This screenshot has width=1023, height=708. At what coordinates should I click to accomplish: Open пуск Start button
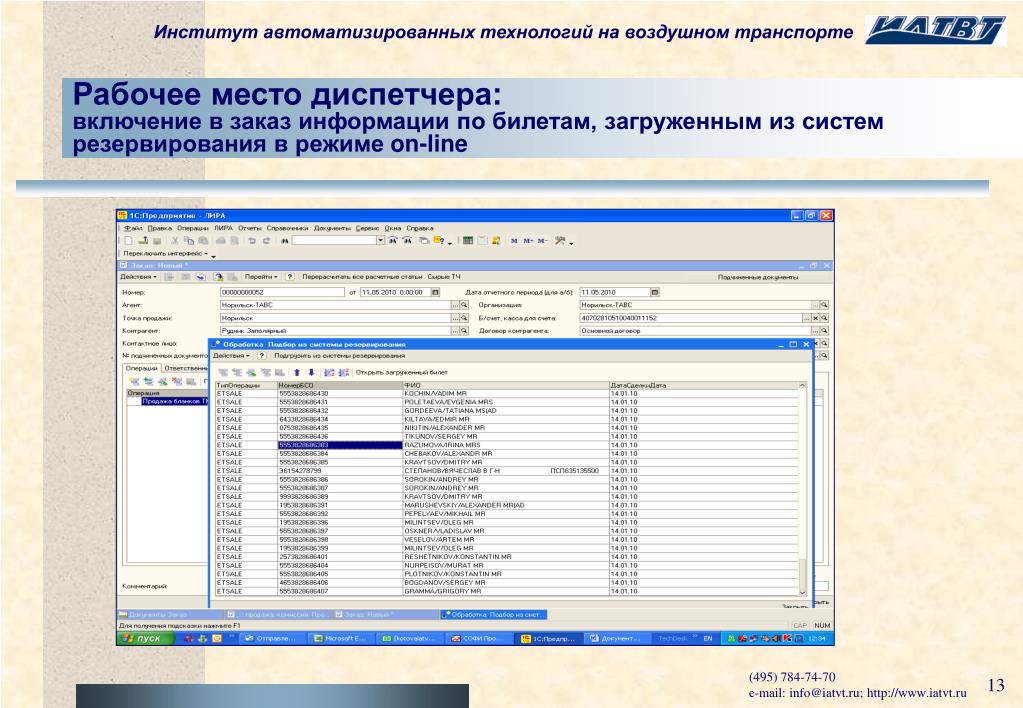pos(145,638)
